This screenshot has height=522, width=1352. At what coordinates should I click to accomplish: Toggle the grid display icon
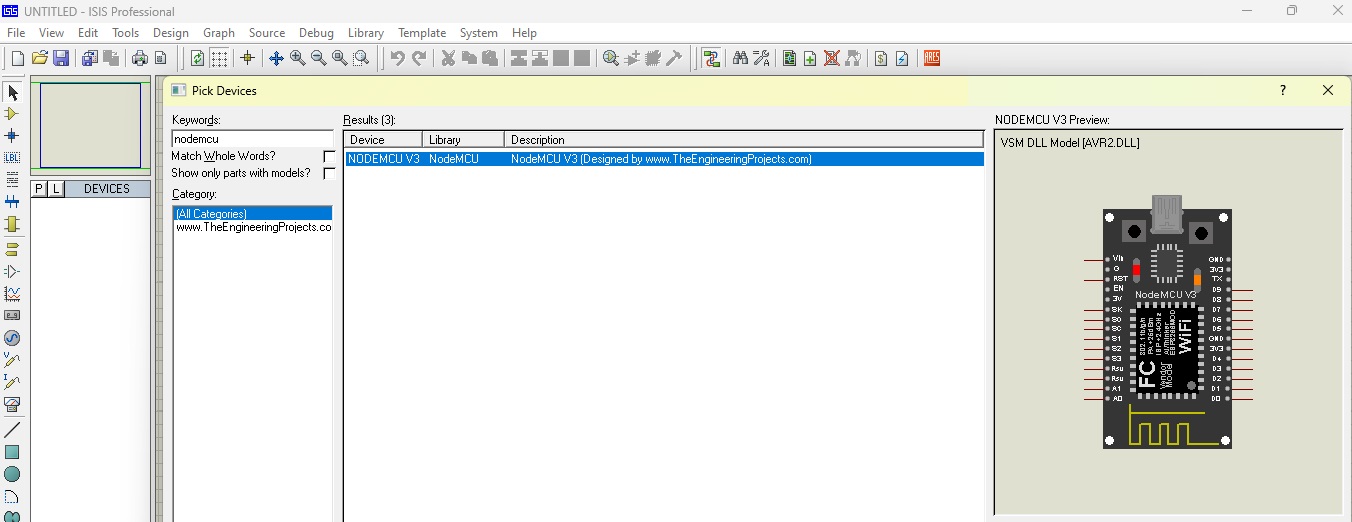pos(219,58)
